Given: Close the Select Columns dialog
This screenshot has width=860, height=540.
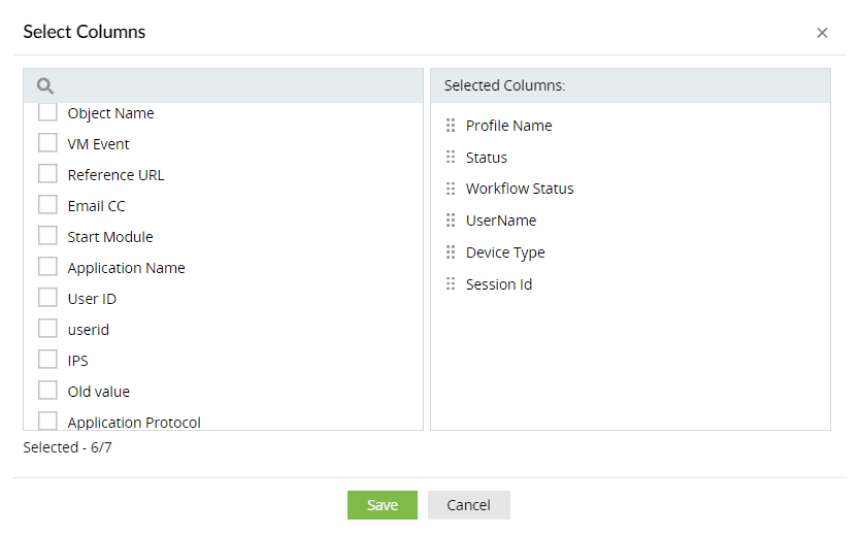Looking at the screenshot, I should (822, 33).
